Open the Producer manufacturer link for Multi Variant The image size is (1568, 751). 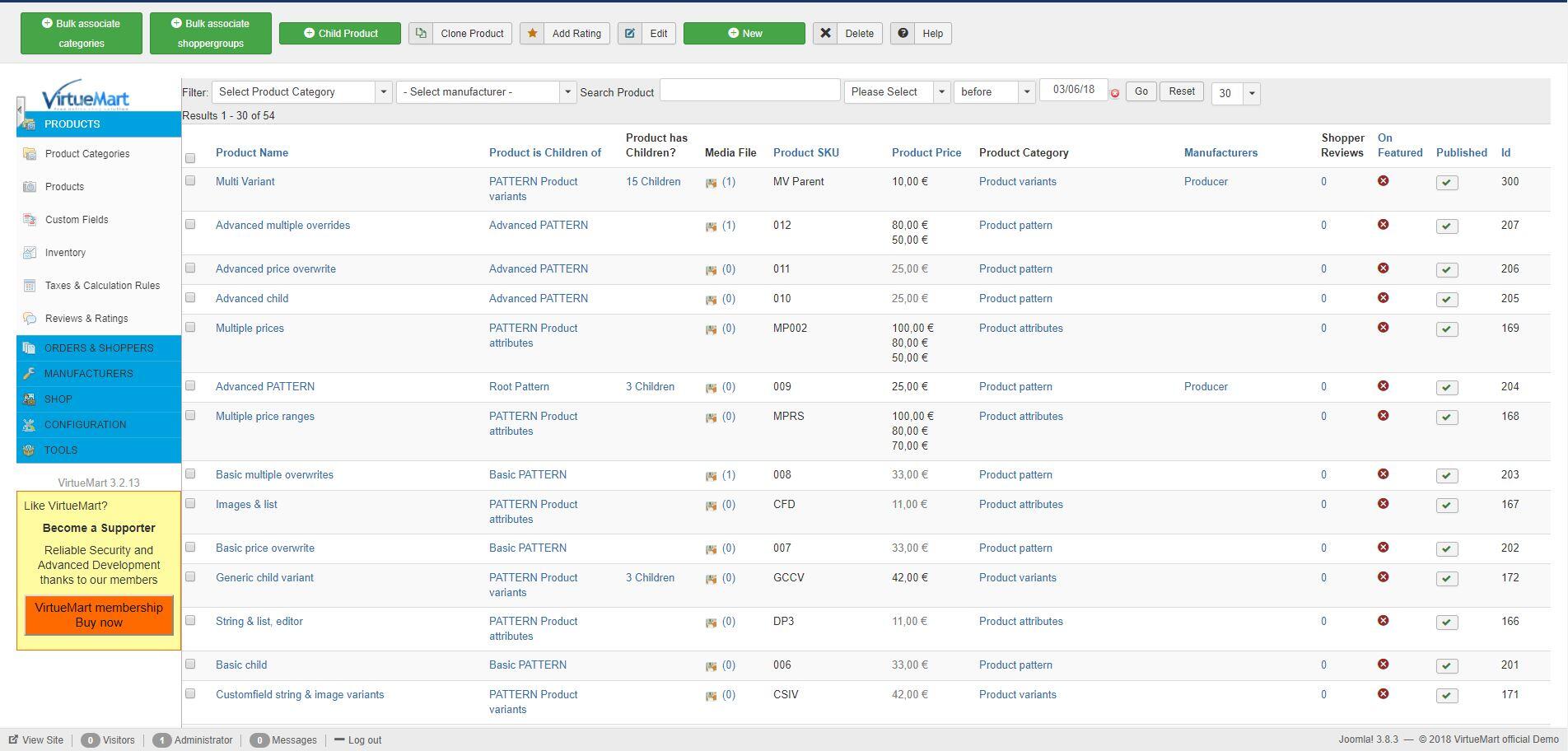1206,181
